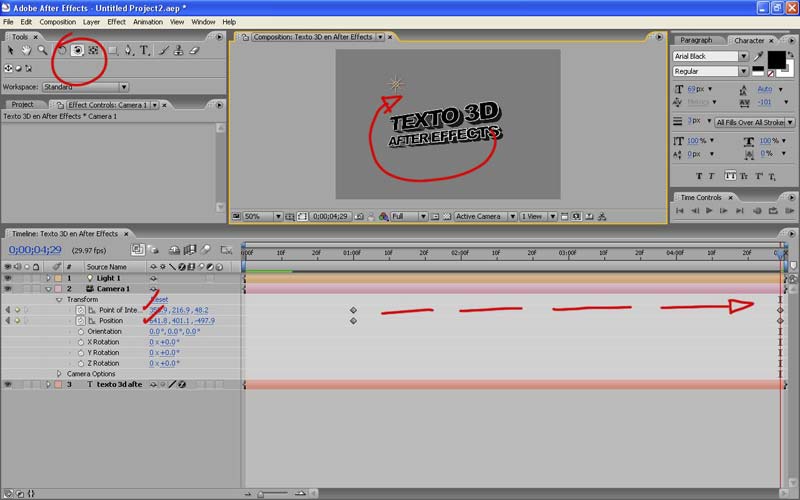This screenshot has width=800, height=500.
Task: Click the Show Channel RGB icon
Action: (x=383, y=216)
